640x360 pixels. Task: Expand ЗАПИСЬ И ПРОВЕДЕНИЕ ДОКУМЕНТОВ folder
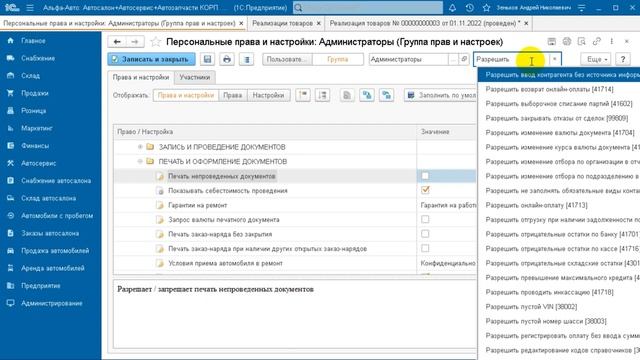pyautogui.click(x=140, y=147)
